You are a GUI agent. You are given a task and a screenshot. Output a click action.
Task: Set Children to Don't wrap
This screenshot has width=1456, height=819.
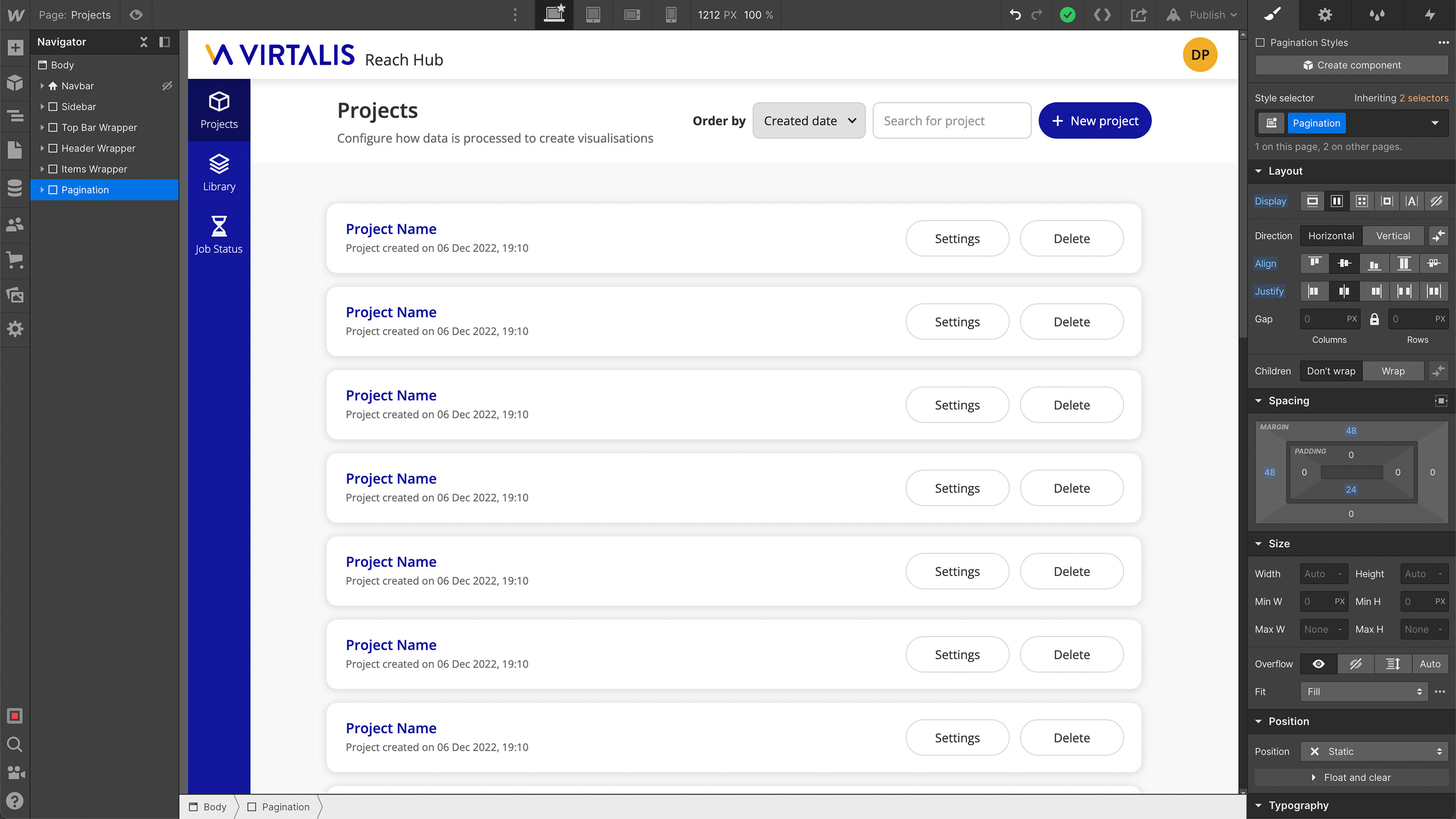point(1331,371)
